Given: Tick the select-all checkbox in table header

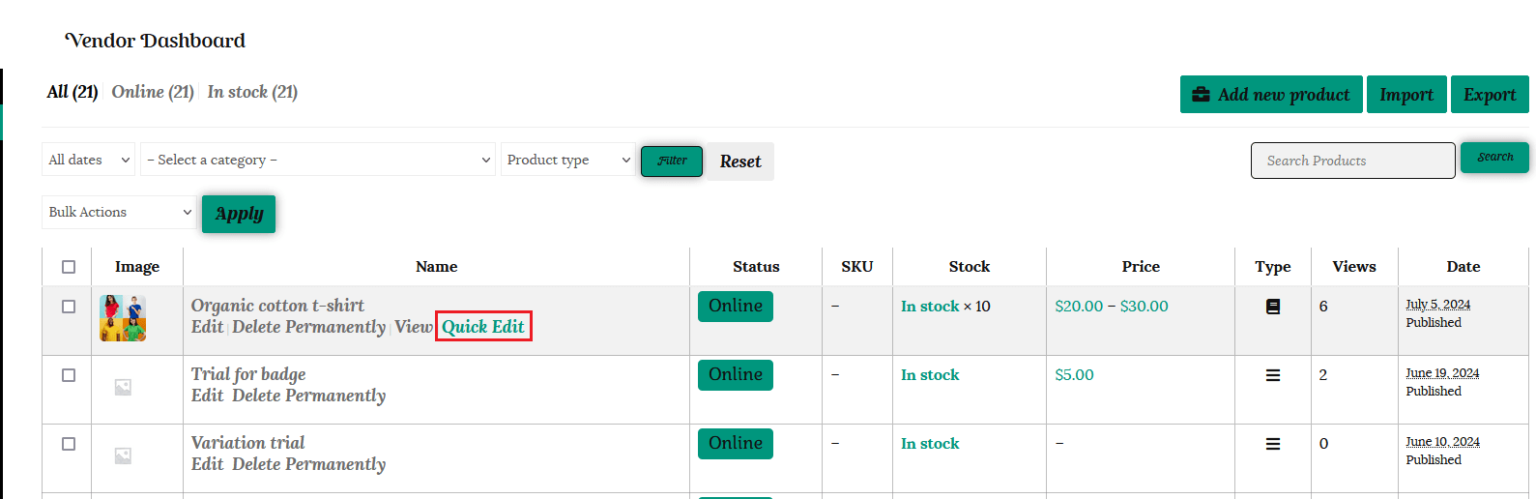Looking at the screenshot, I should pos(68,267).
